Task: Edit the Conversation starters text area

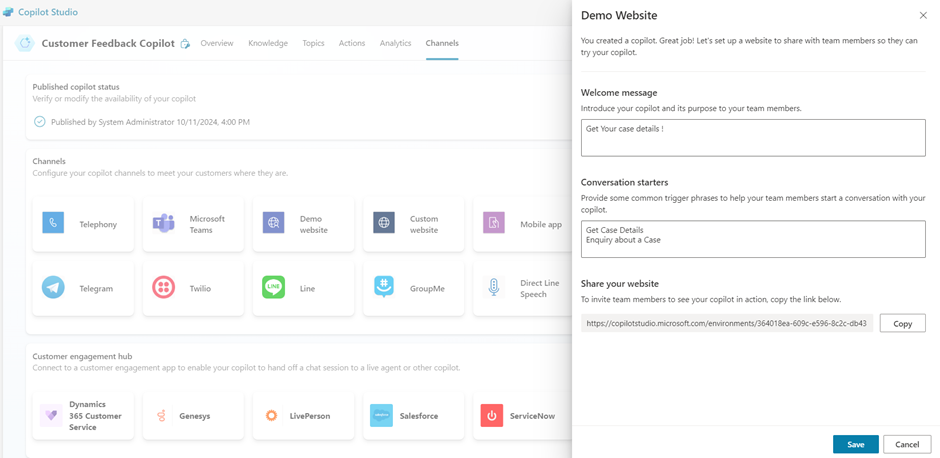Action: click(752, 239)
